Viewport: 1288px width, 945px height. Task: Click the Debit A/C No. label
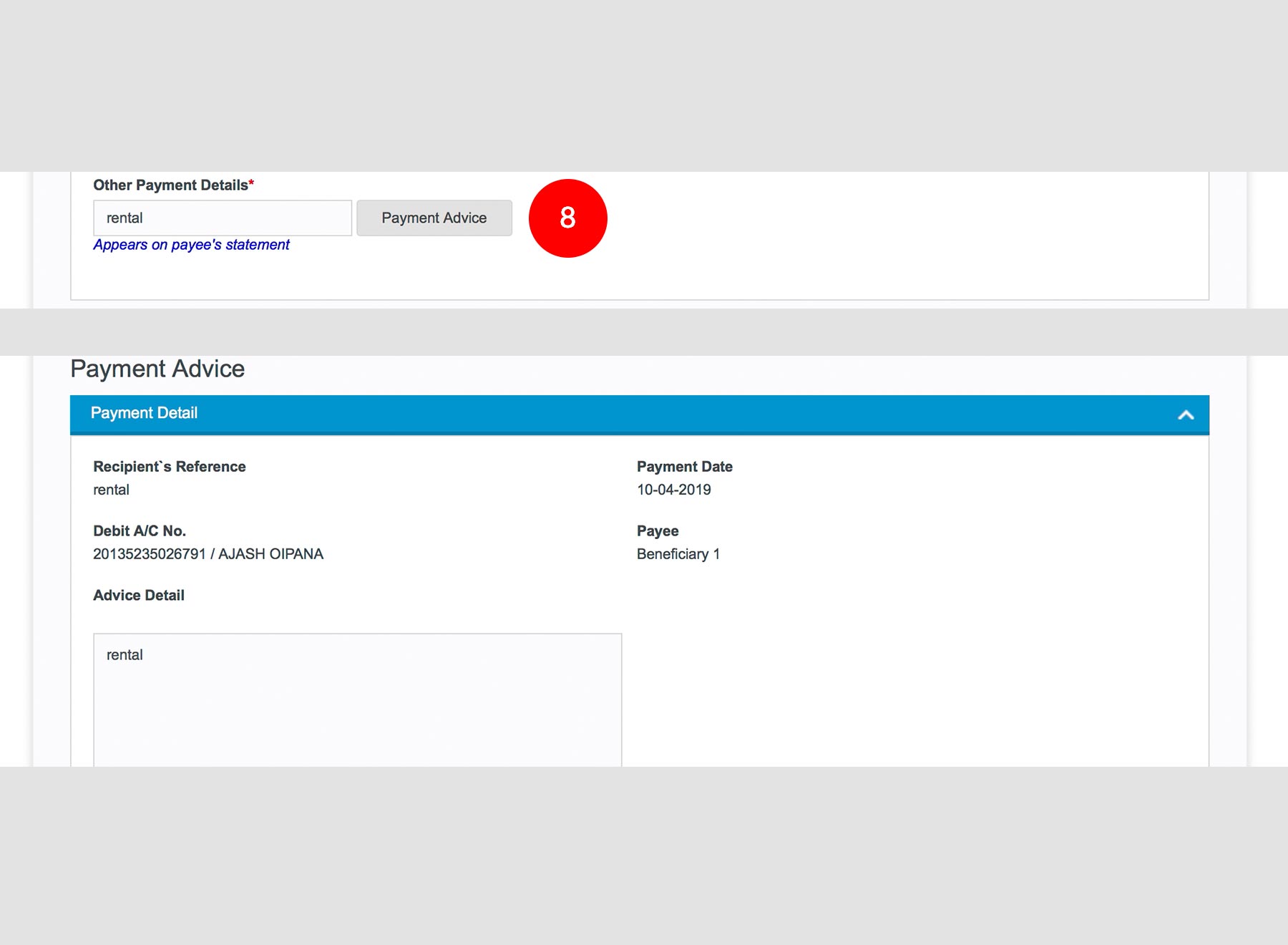[140, 531]
